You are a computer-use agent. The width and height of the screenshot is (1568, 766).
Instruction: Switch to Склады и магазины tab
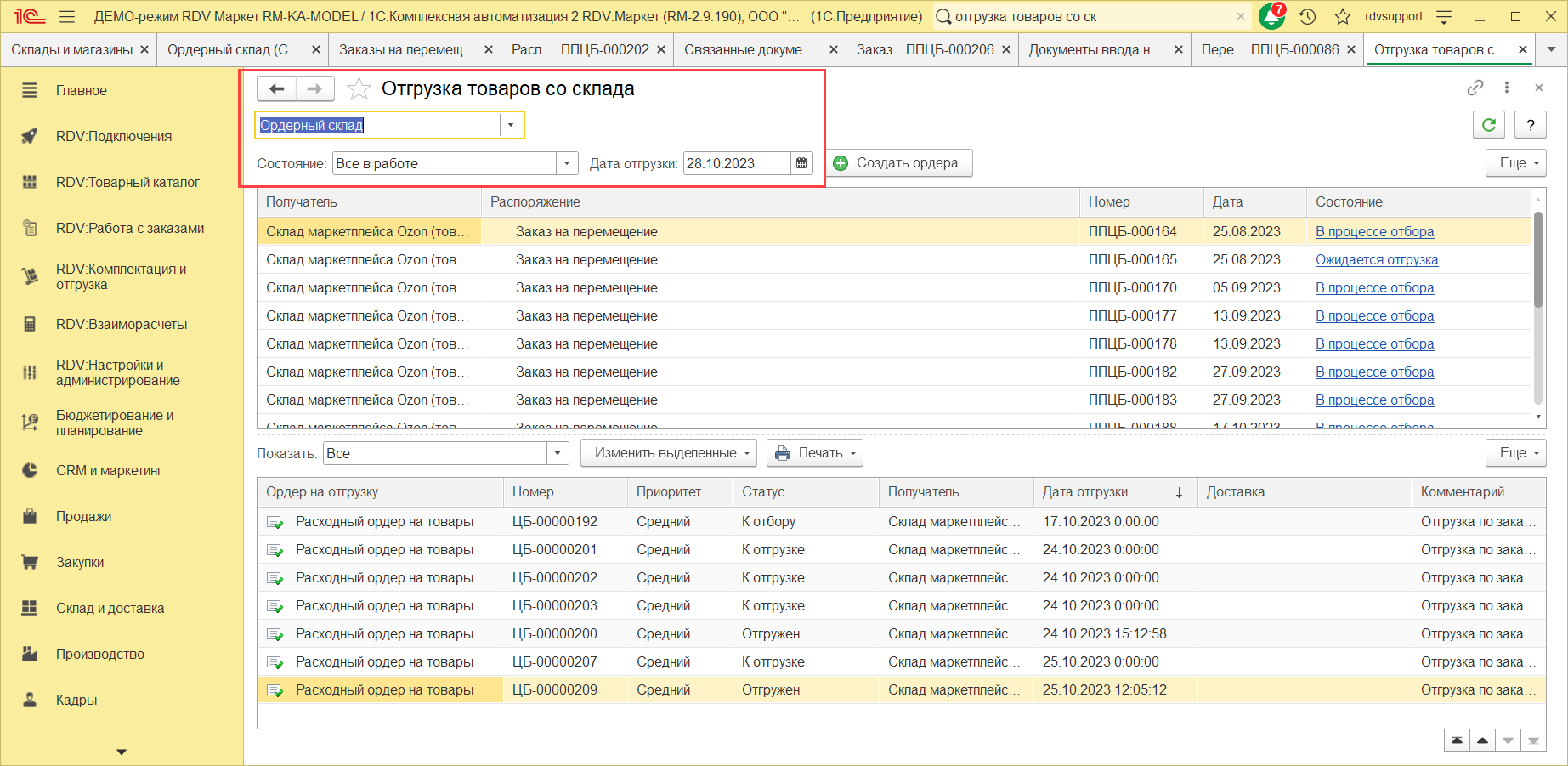(71, 49)
